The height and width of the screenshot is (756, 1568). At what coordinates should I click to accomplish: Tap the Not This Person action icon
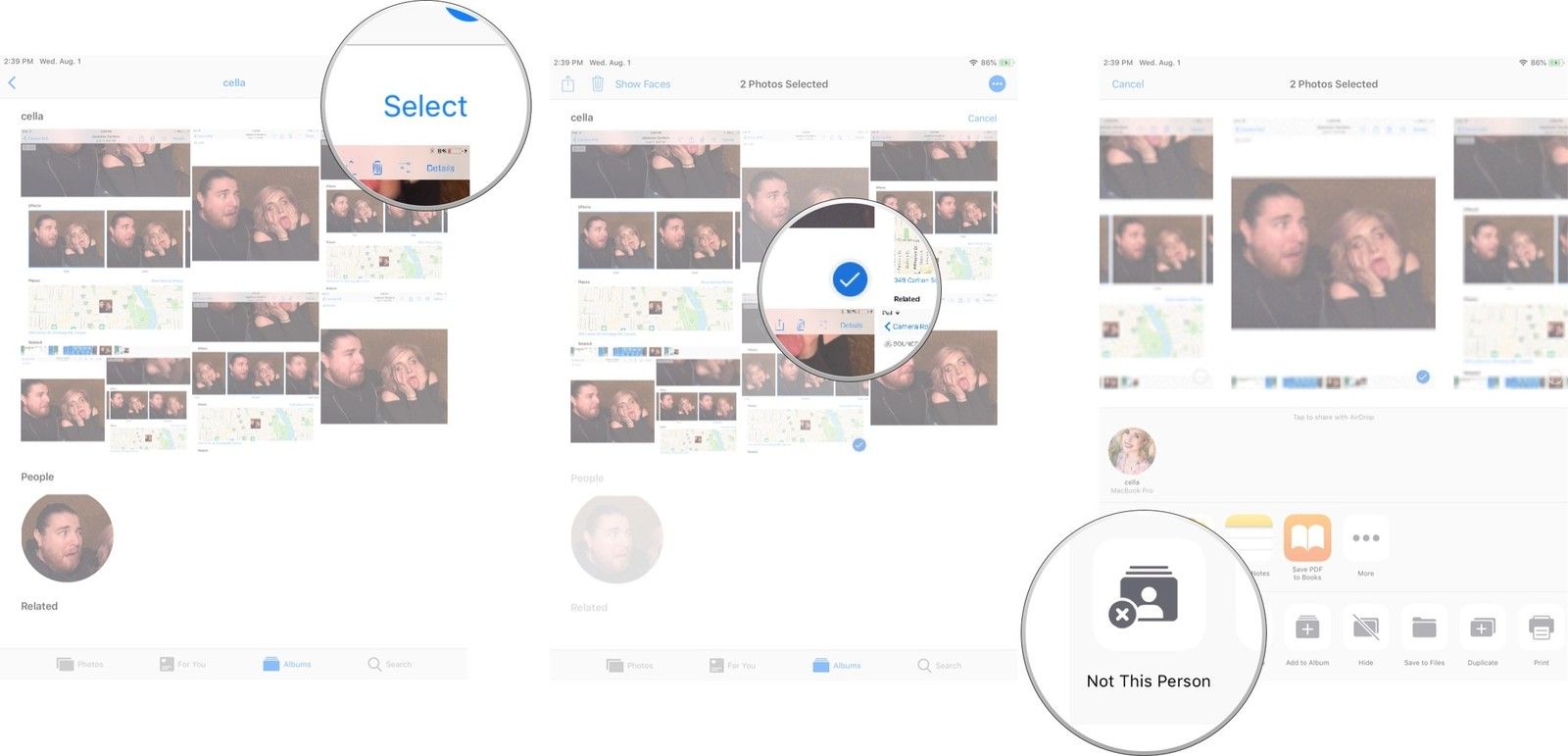coord(1148,595)
